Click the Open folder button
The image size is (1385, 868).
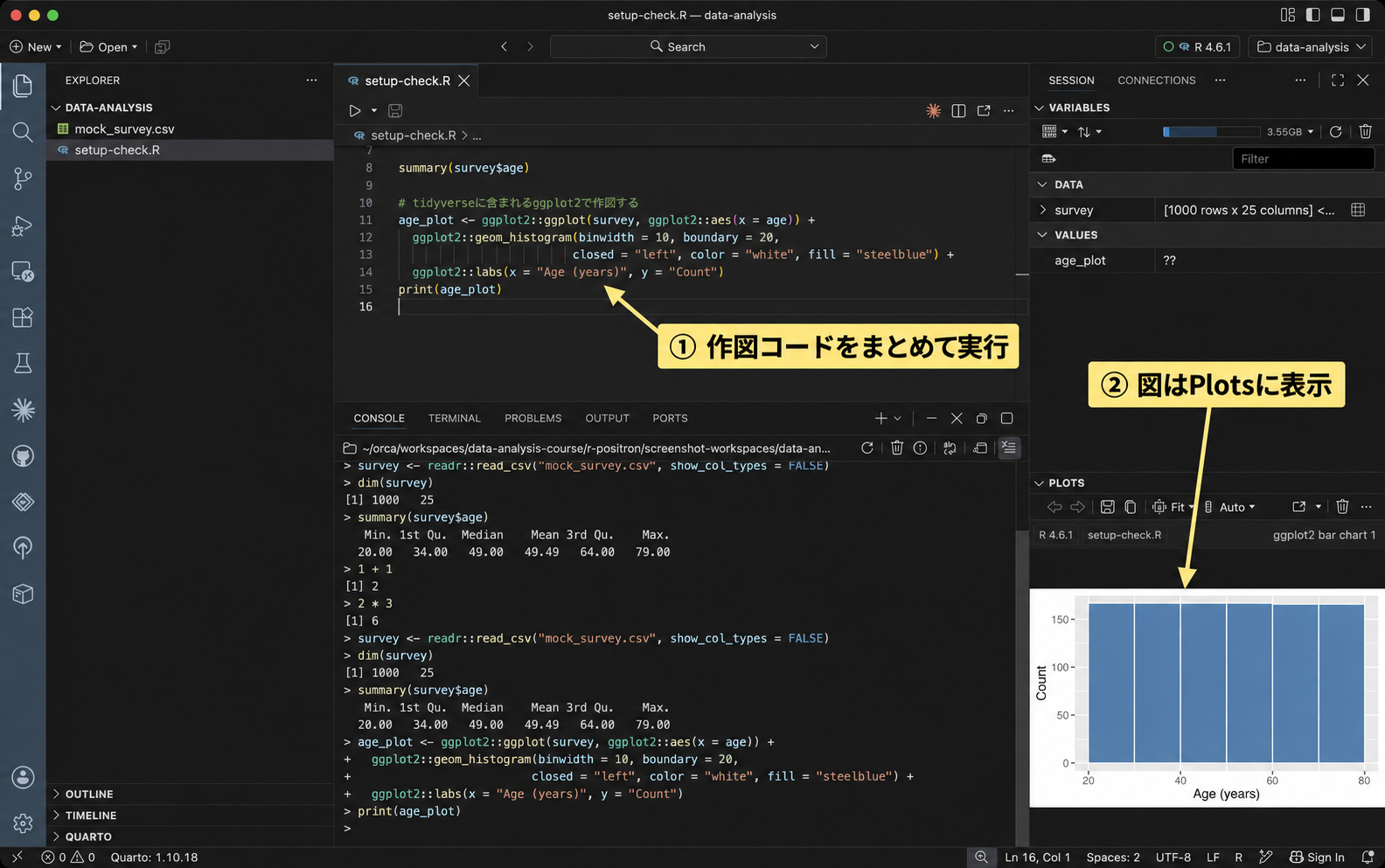point(108,47)
